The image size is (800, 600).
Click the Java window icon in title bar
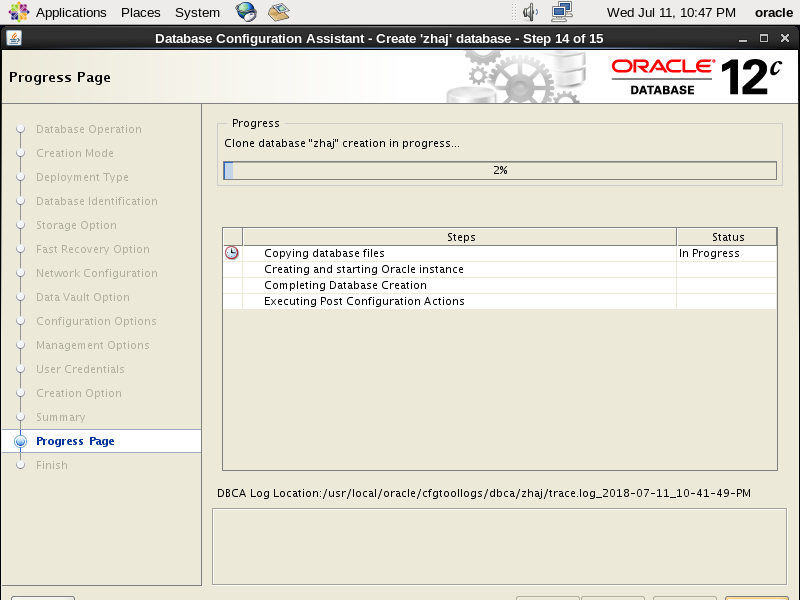14,38
